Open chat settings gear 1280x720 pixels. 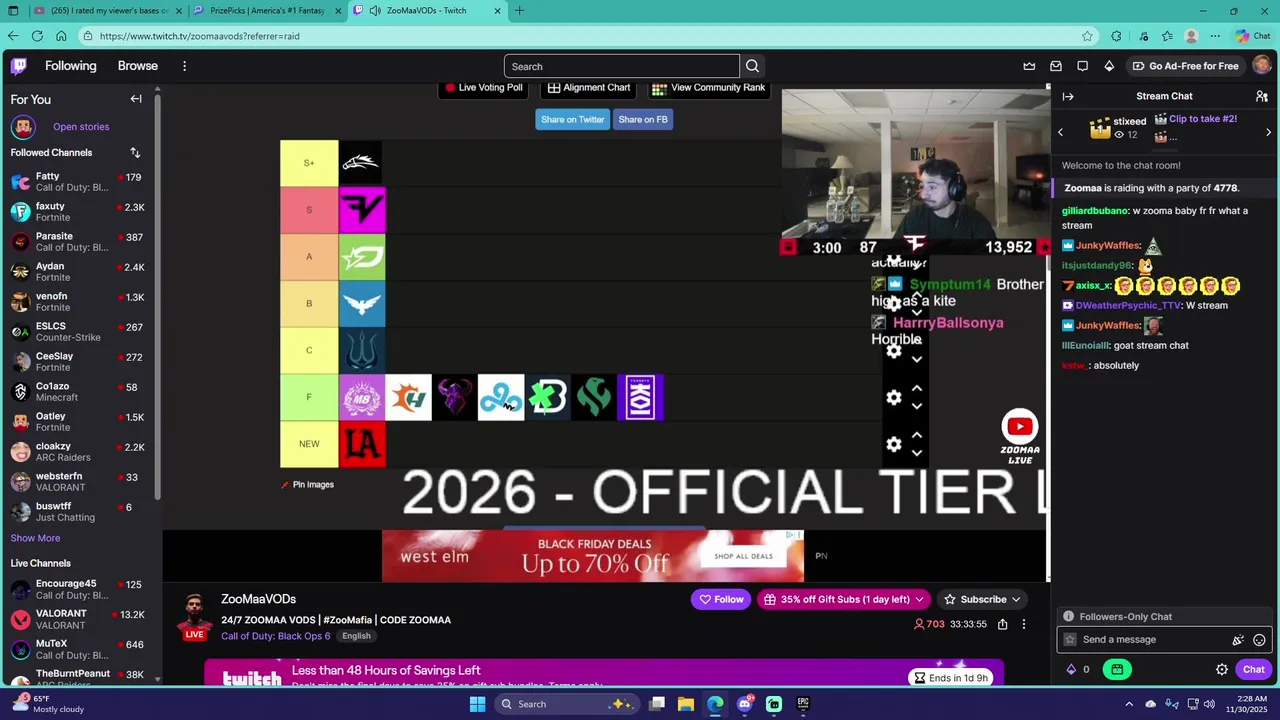pos(1222,670)
